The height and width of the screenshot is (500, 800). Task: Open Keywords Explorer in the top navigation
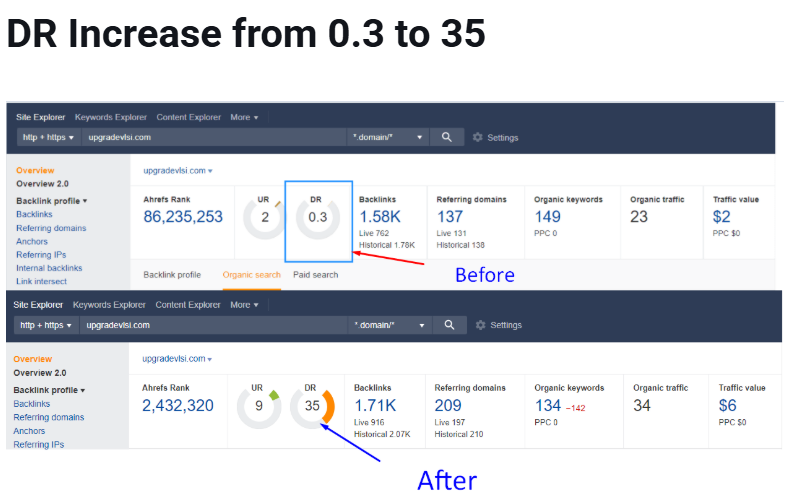click(111, 117)
